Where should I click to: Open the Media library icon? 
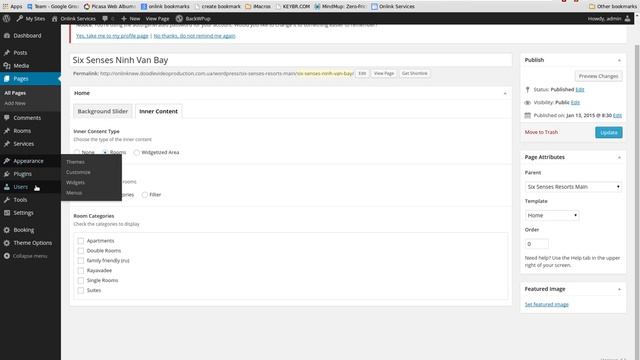7,66
